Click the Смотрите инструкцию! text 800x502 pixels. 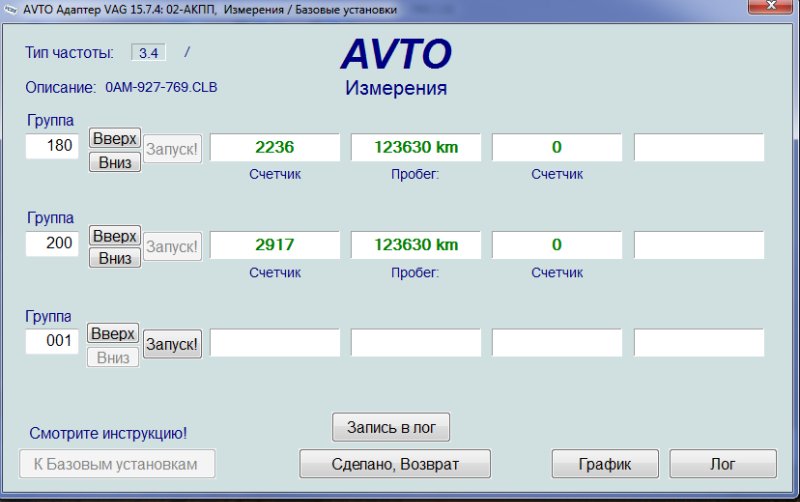coord(108,433)
